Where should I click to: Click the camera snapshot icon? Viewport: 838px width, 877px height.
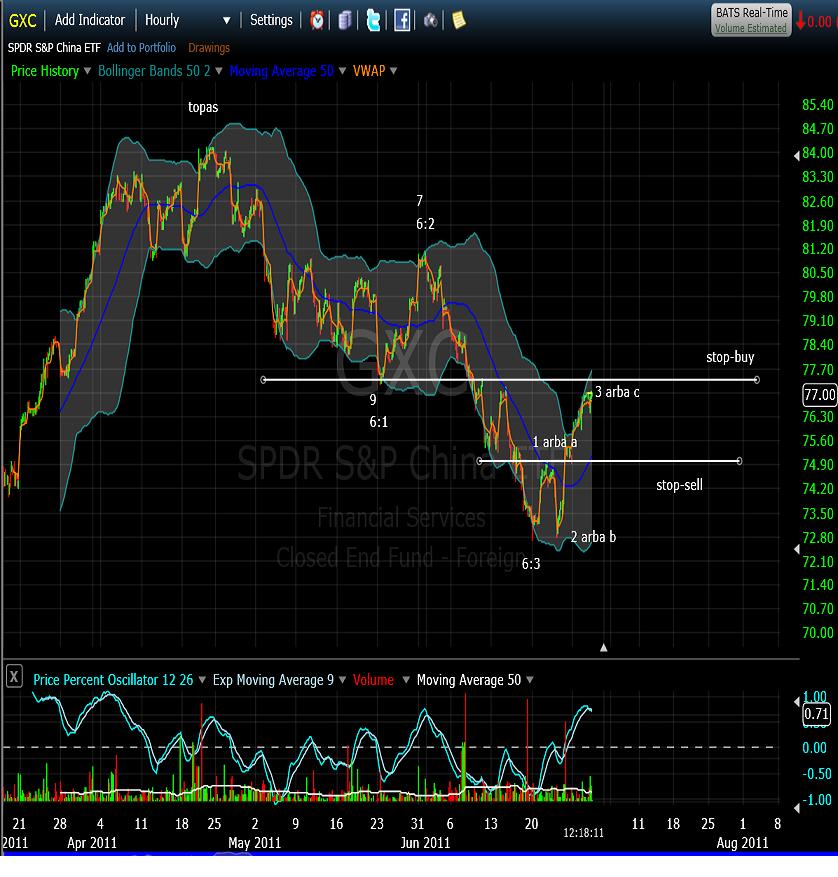tap(430, 21)
